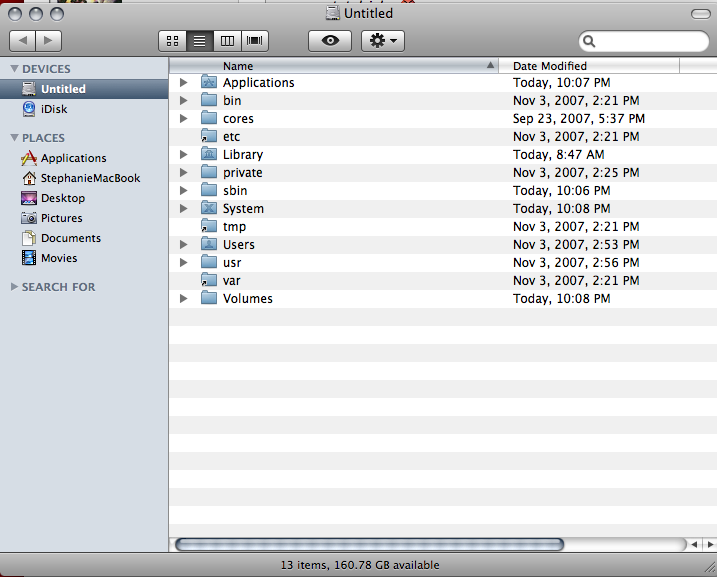717x577 pixels.
Task: Click the Library folder icon
Action: pos(209,154)
